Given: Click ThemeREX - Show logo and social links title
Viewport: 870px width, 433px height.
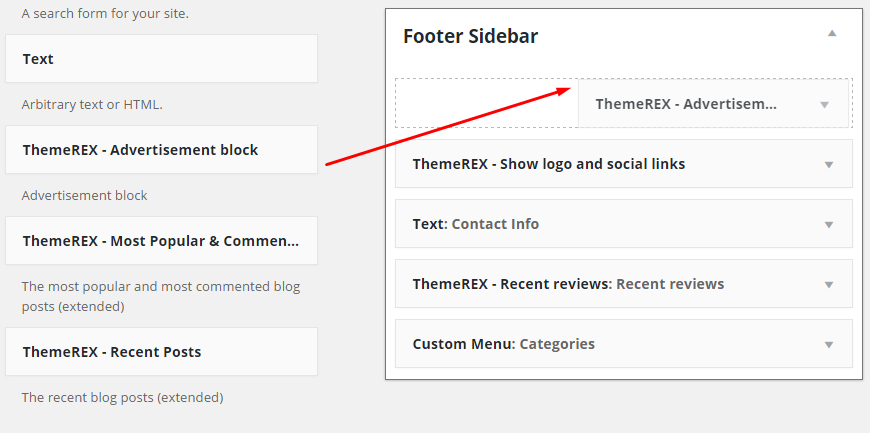Looking at the screenshot, I should 548,164.
